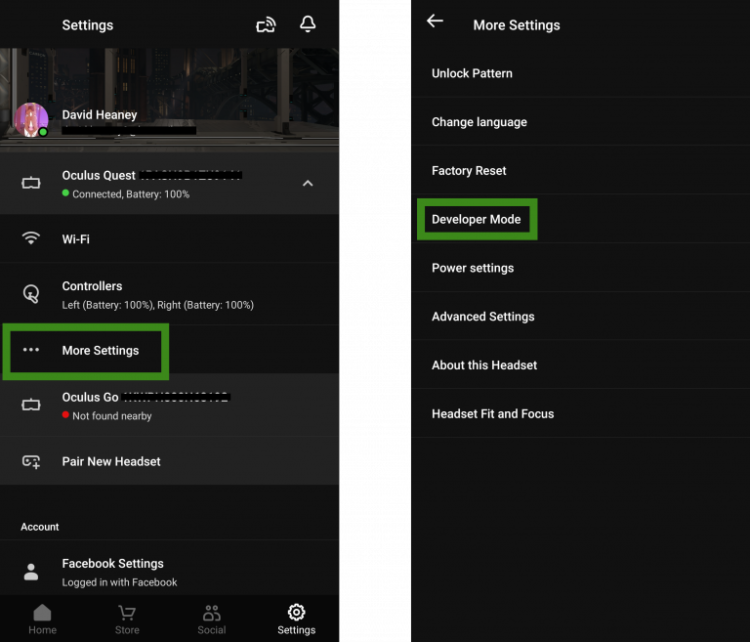
Task: Tap the Oculus Quest headset icon
Action: click(x=31, y=183)
